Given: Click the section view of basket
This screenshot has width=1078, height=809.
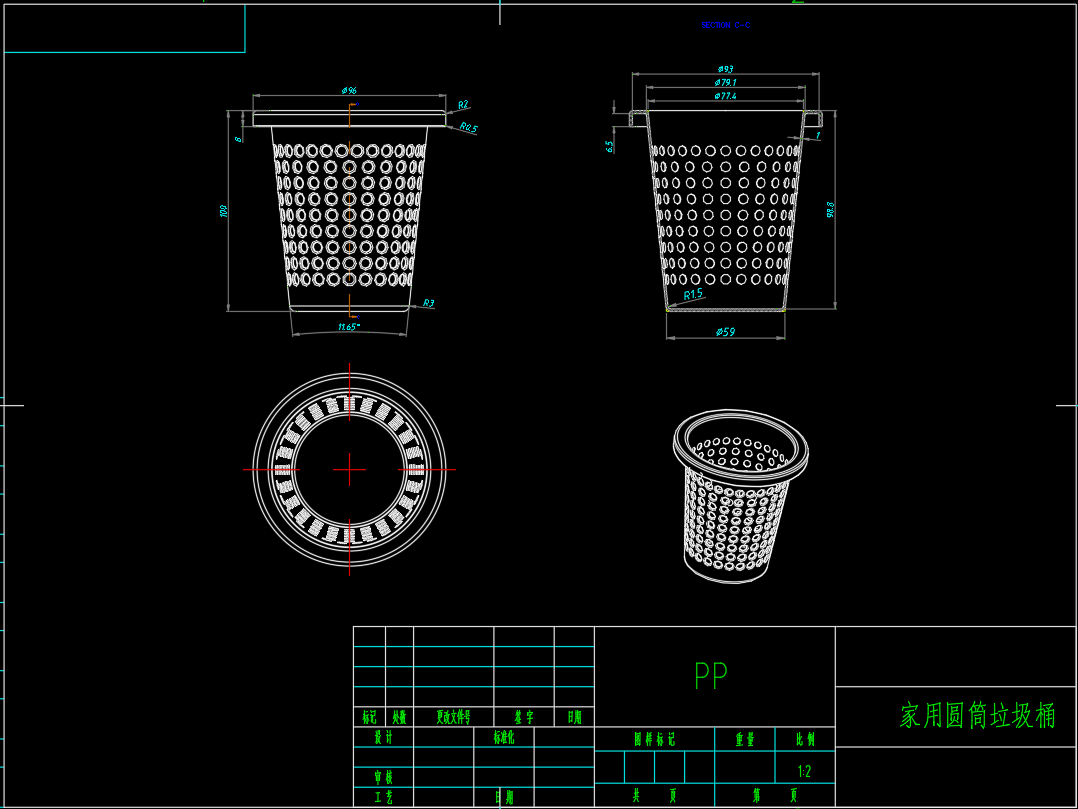Looking at the screenshot, I should pos(725,210).
